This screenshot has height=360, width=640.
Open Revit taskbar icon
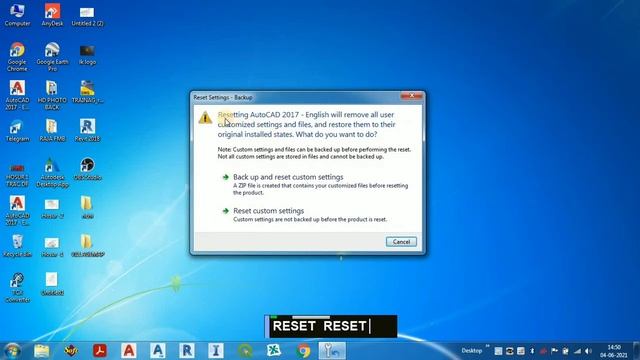point(187,351)
